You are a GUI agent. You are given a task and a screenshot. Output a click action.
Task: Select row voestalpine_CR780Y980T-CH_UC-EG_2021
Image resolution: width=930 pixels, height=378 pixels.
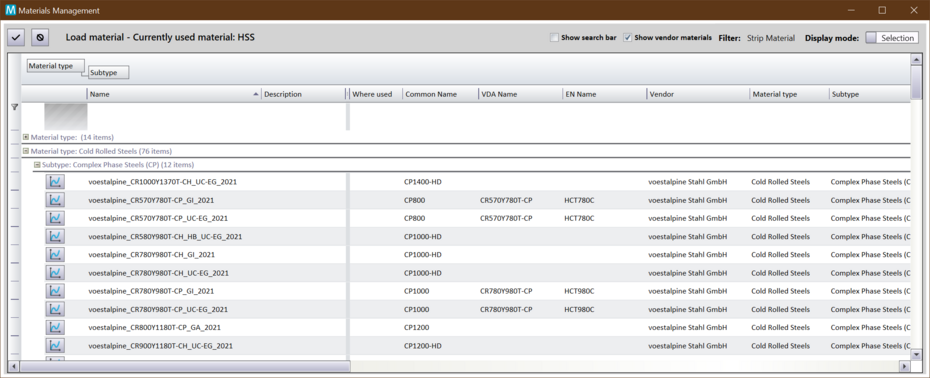(466, 273)
